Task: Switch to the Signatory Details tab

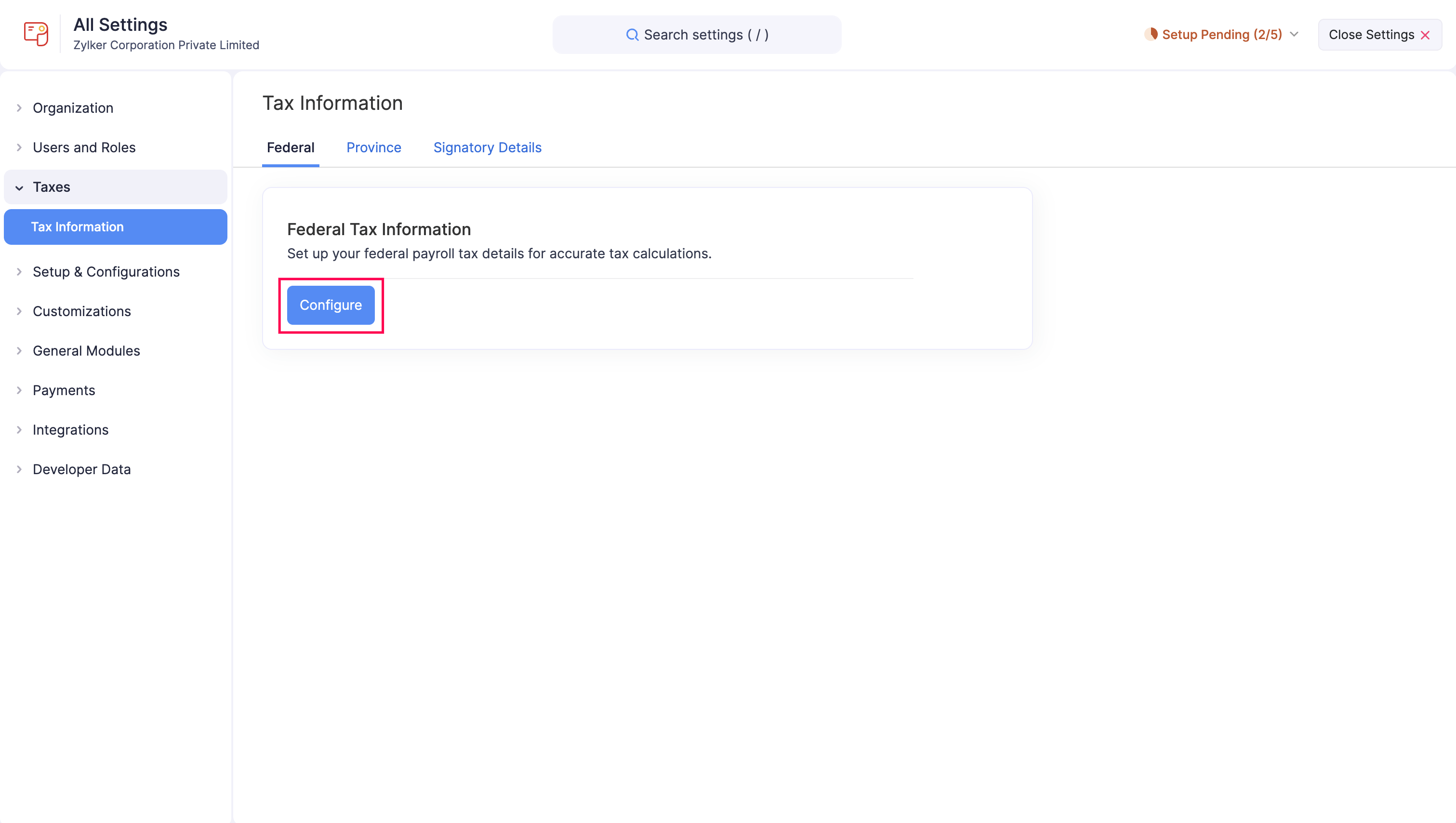Action: (x=487, y=147)
